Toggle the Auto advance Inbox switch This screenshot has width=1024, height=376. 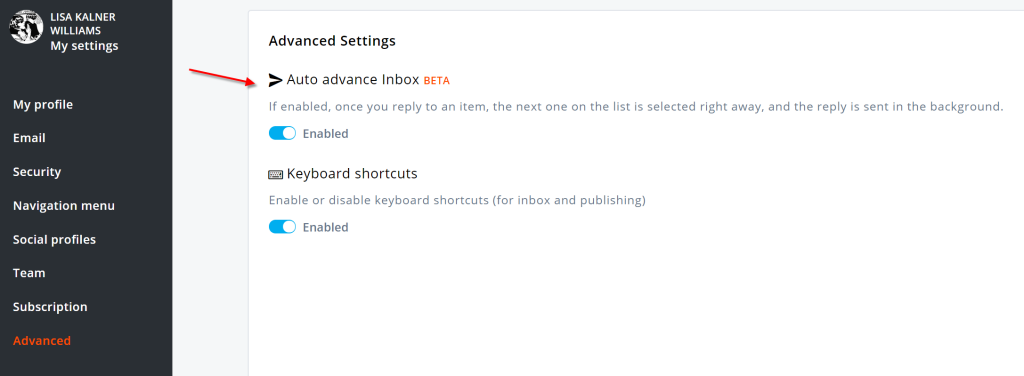pyautogui.click(x=282, y=133)
